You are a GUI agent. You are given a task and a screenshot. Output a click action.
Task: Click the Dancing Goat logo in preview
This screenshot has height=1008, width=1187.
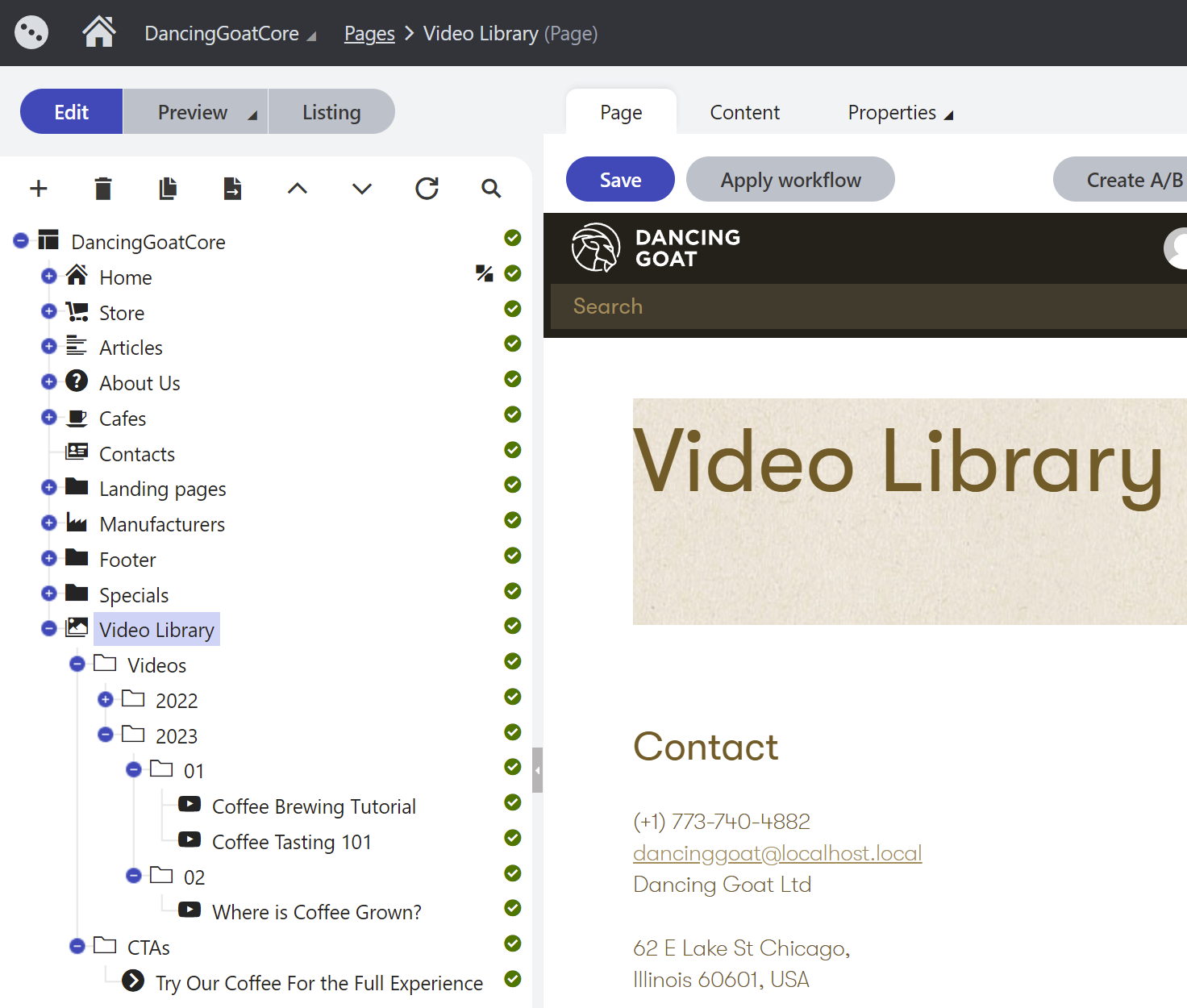coord(656,248)
